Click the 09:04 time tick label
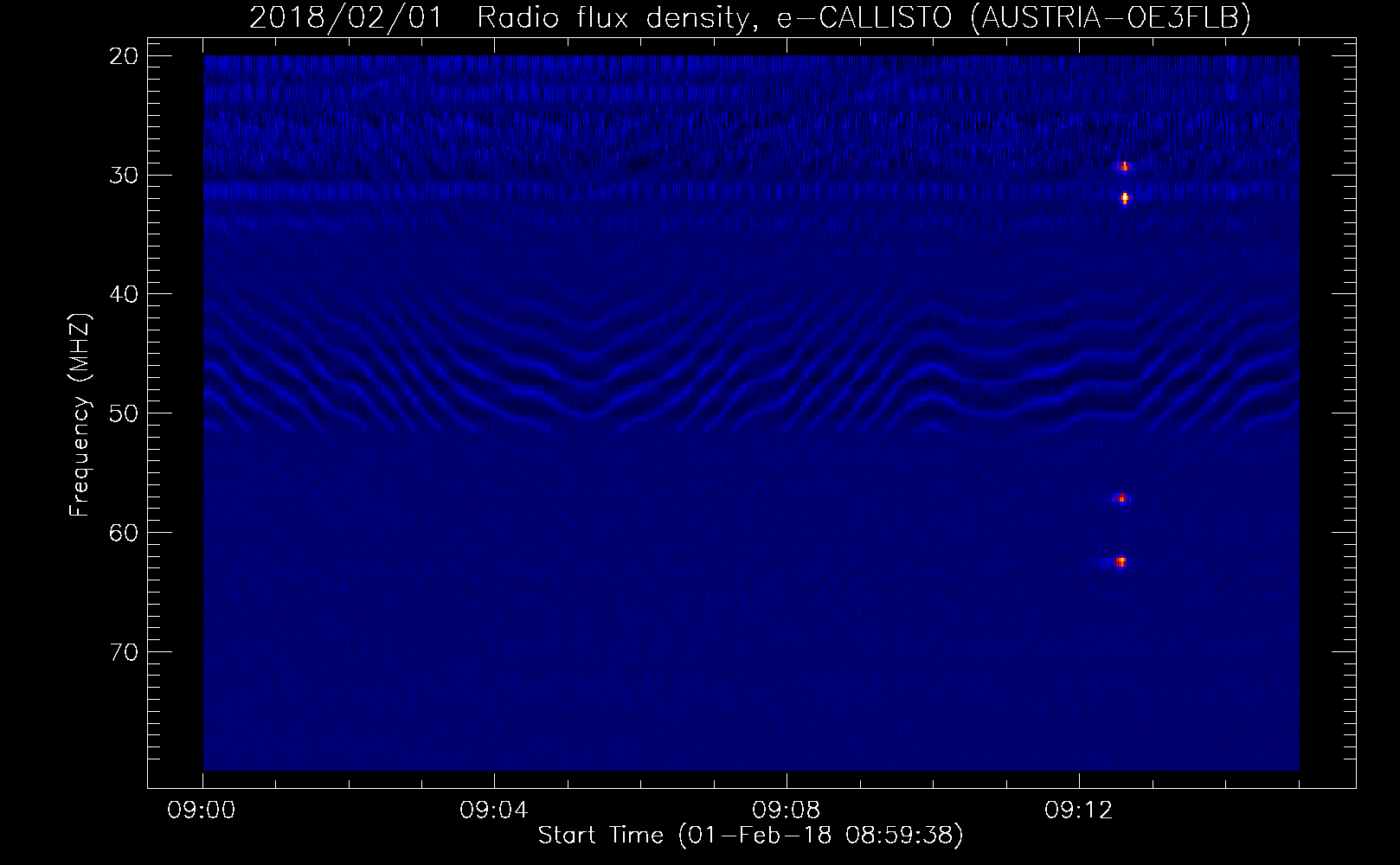 (x=495, y=811)
